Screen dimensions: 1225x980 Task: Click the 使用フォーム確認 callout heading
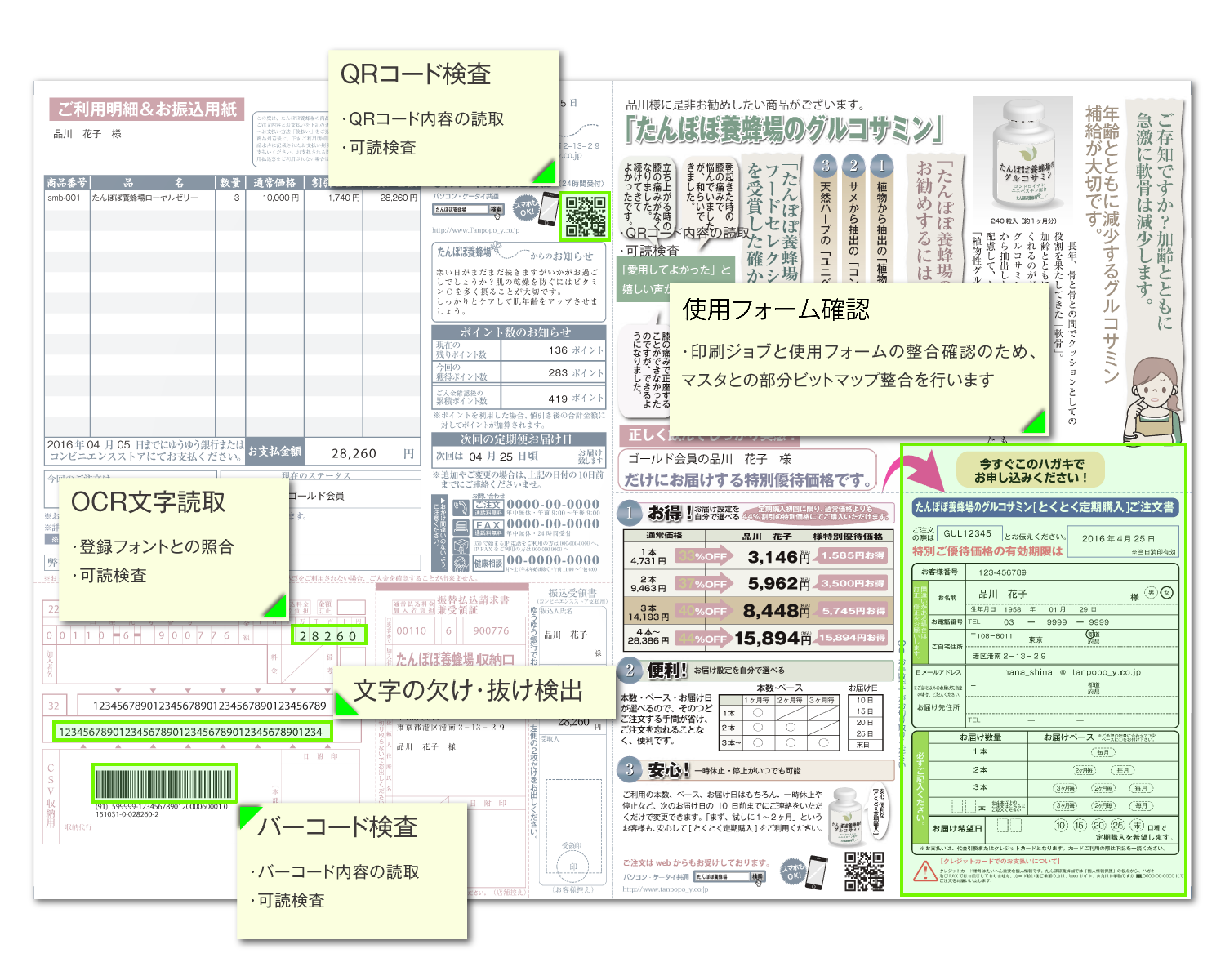coord(775,309)
